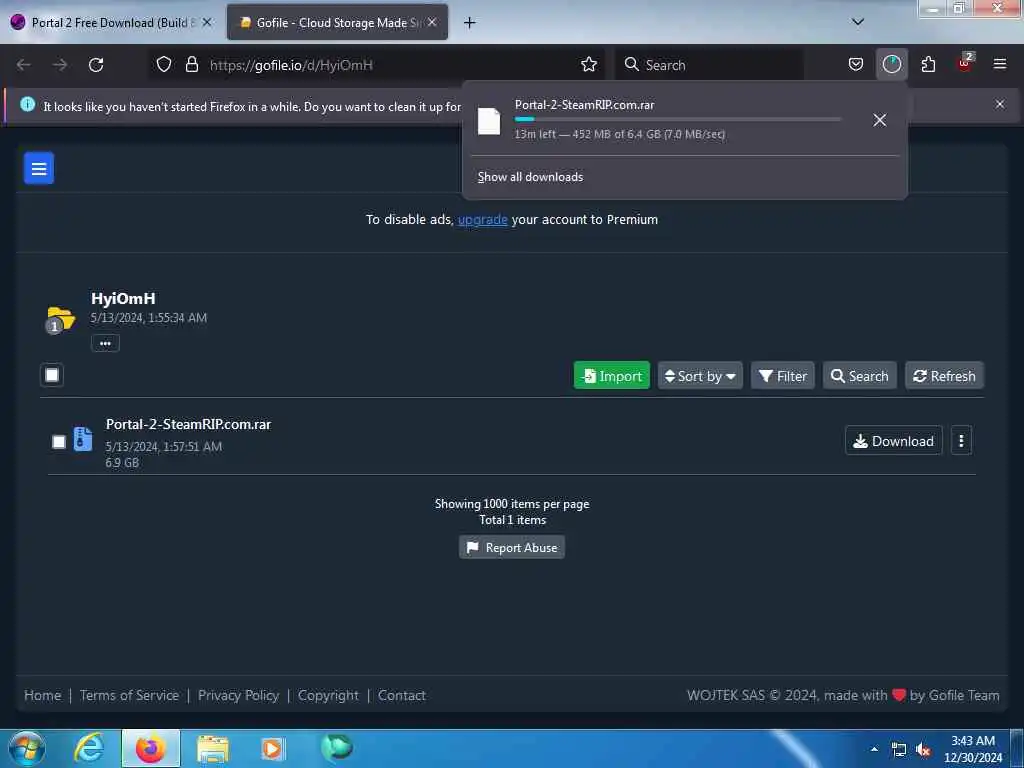This screenshot has width=1024, height=768.
Task: Open the Gofile blue hamburger sidebar menu
Action: tap(39, 168)
